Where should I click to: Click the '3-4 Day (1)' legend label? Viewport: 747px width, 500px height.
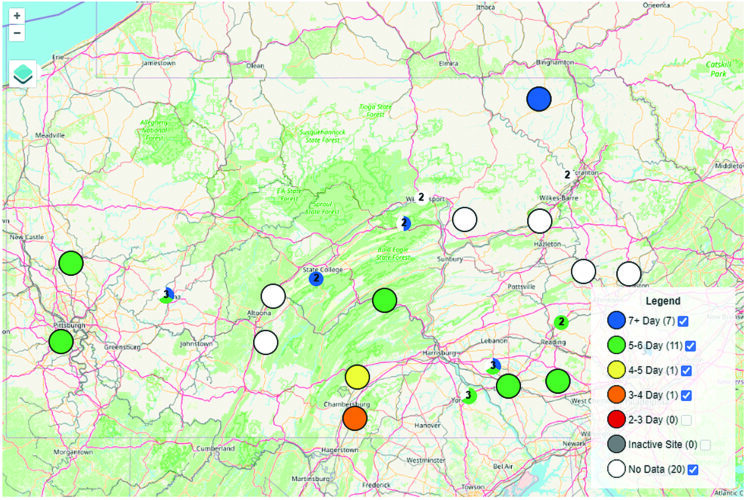[x=653, y=395]
